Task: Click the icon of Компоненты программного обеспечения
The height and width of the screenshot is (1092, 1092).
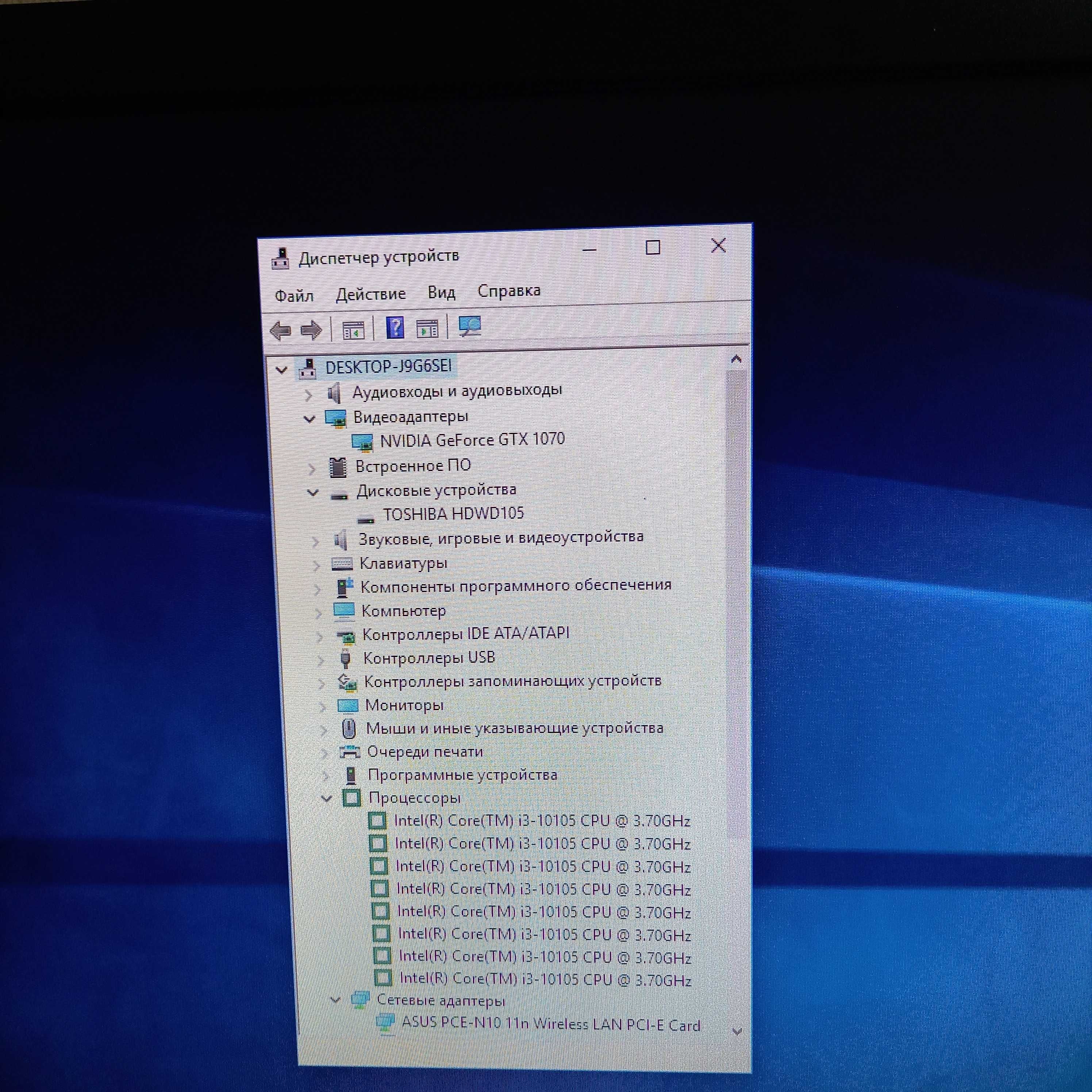Action: tap(344, 587)
